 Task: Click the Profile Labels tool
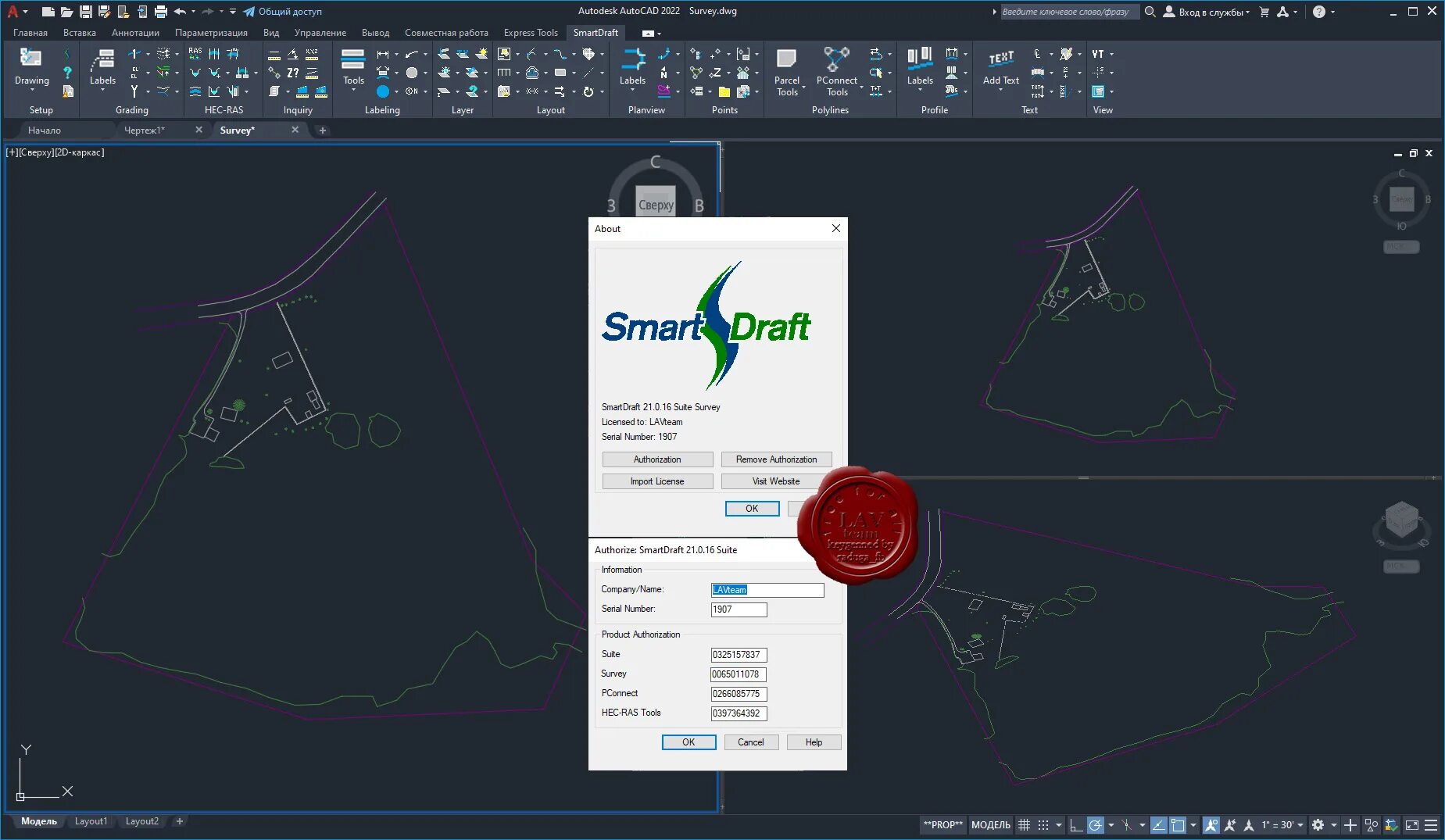click(x=920, y=67)
